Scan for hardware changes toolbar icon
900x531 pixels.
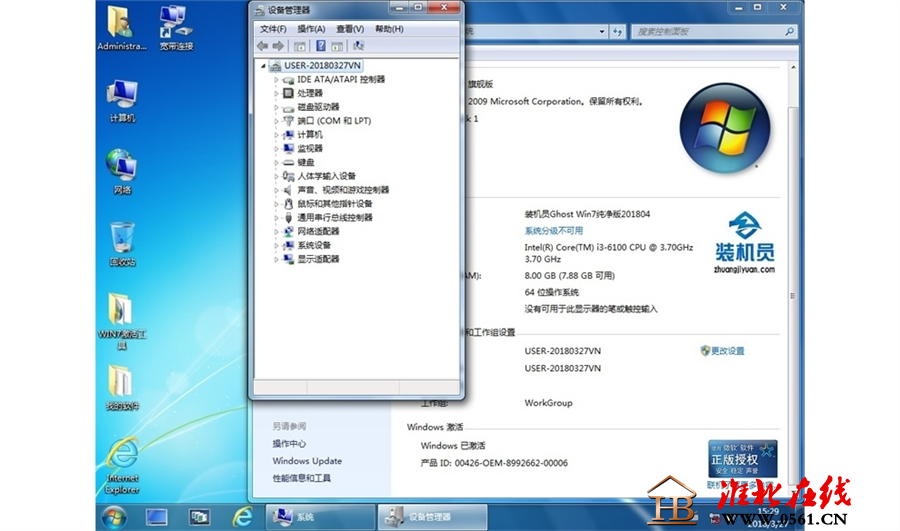(358, 46)
